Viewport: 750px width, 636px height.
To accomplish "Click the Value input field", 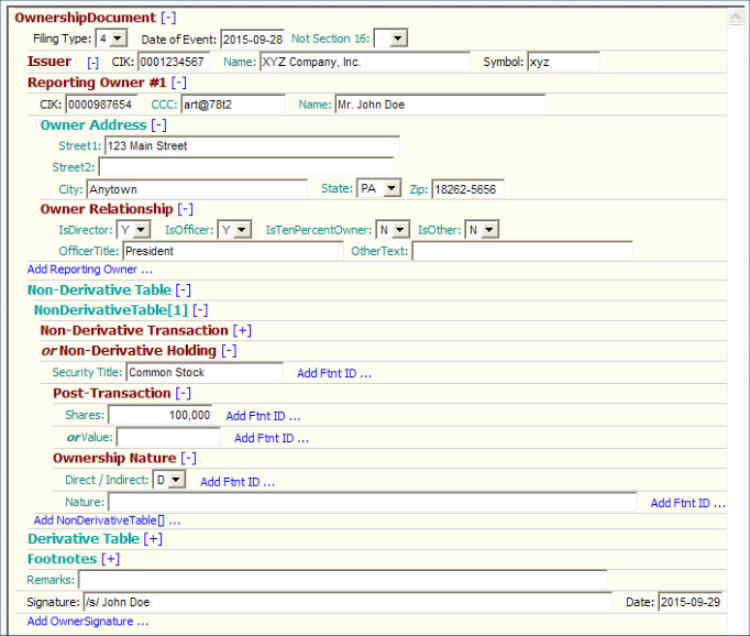I will [x=168, y=437].
